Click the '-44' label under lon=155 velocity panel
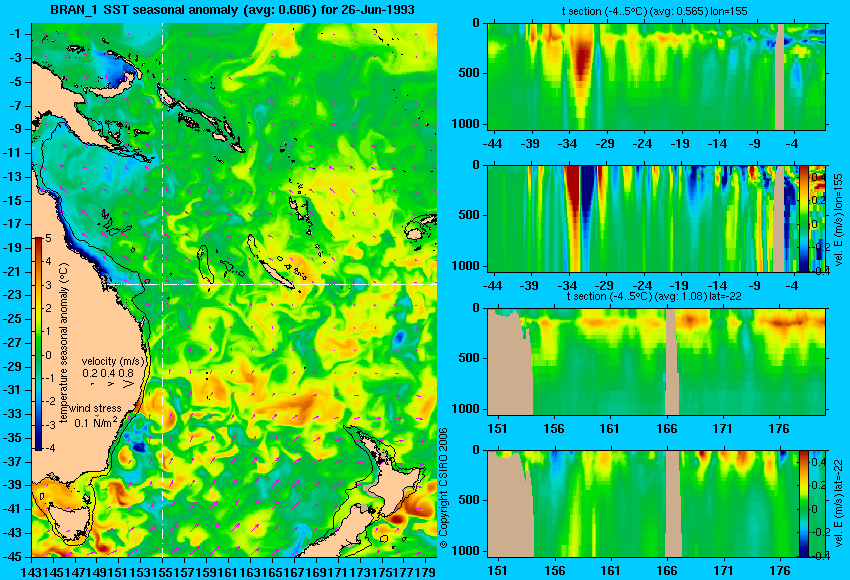The height and width of the screenshot is (580, 850). pyautogui.click(x=492, y=286)
